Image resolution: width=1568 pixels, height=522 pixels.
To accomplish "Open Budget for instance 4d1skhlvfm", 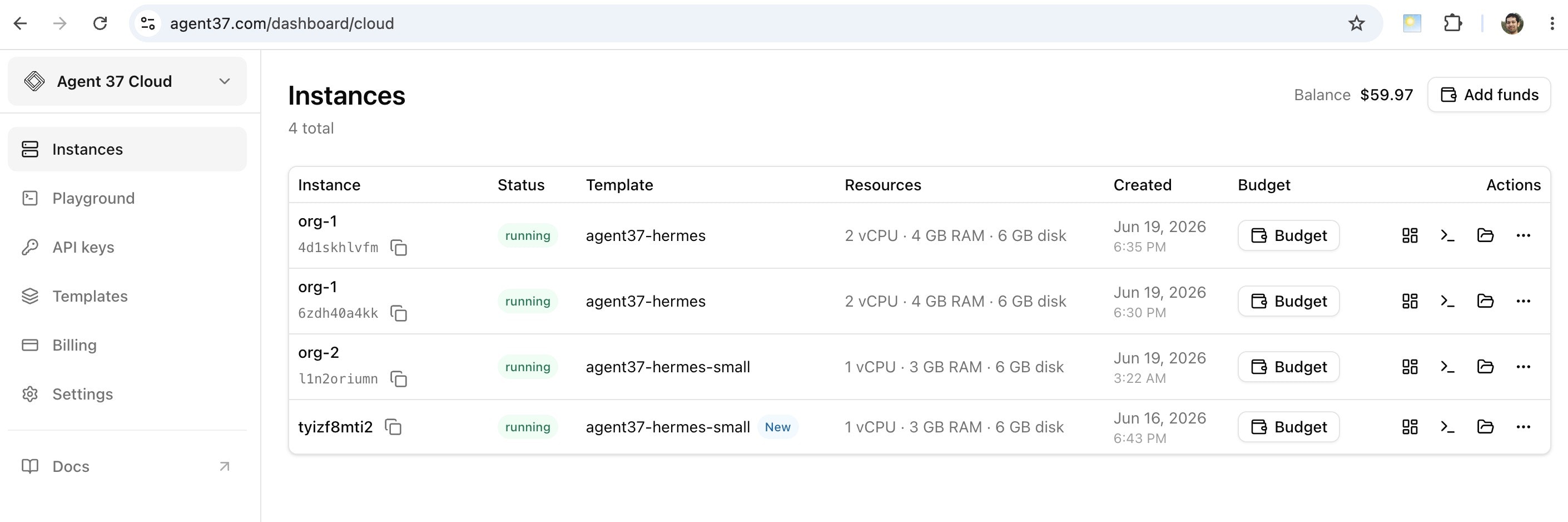I will (1288, 236).
